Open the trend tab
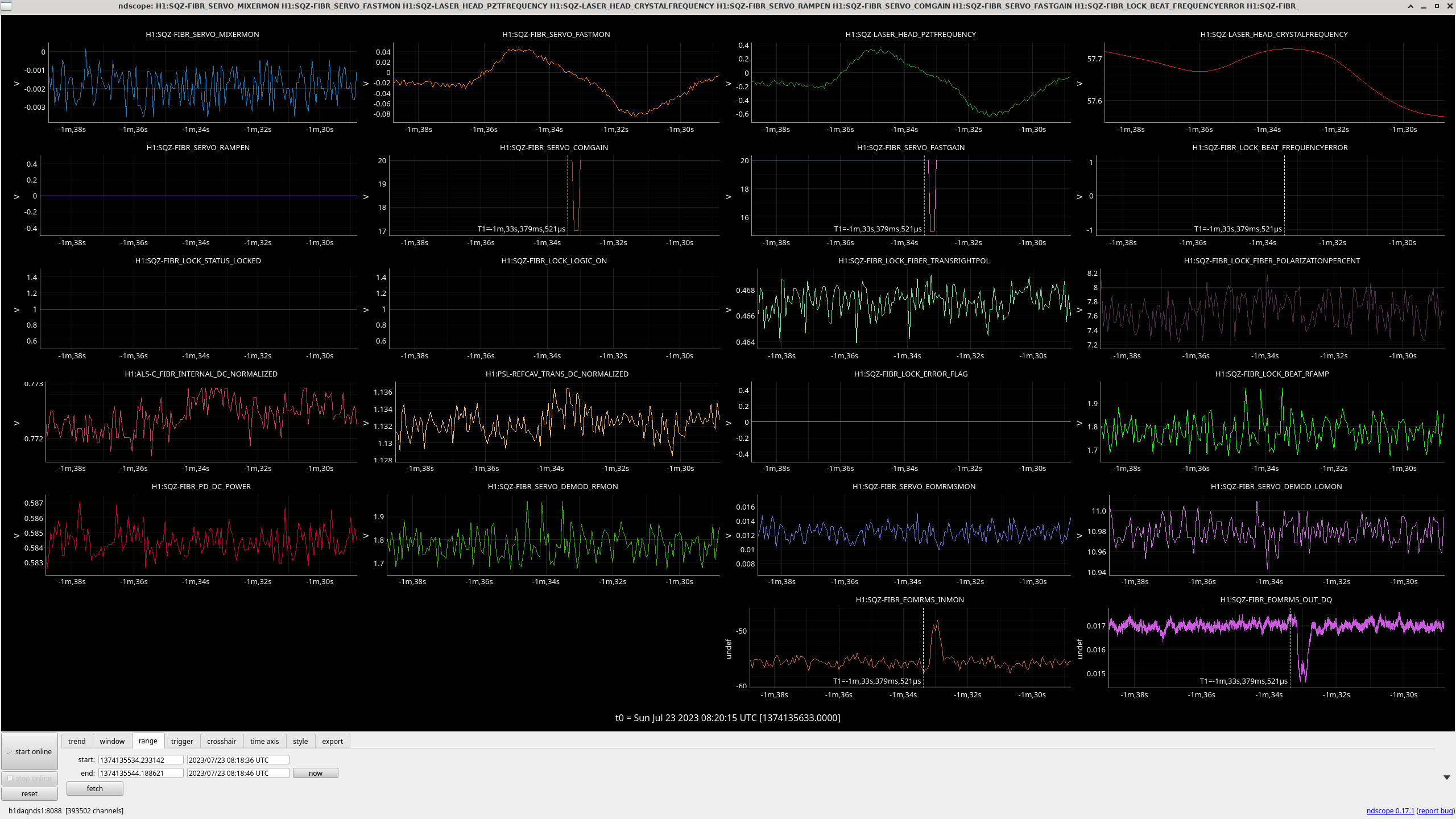This screenshot has height=819, width=1456. (x=77, y=741)
